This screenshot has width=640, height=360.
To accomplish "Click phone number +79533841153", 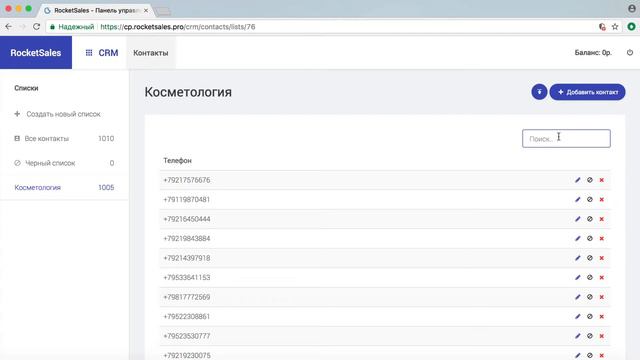I will point(187,278).
